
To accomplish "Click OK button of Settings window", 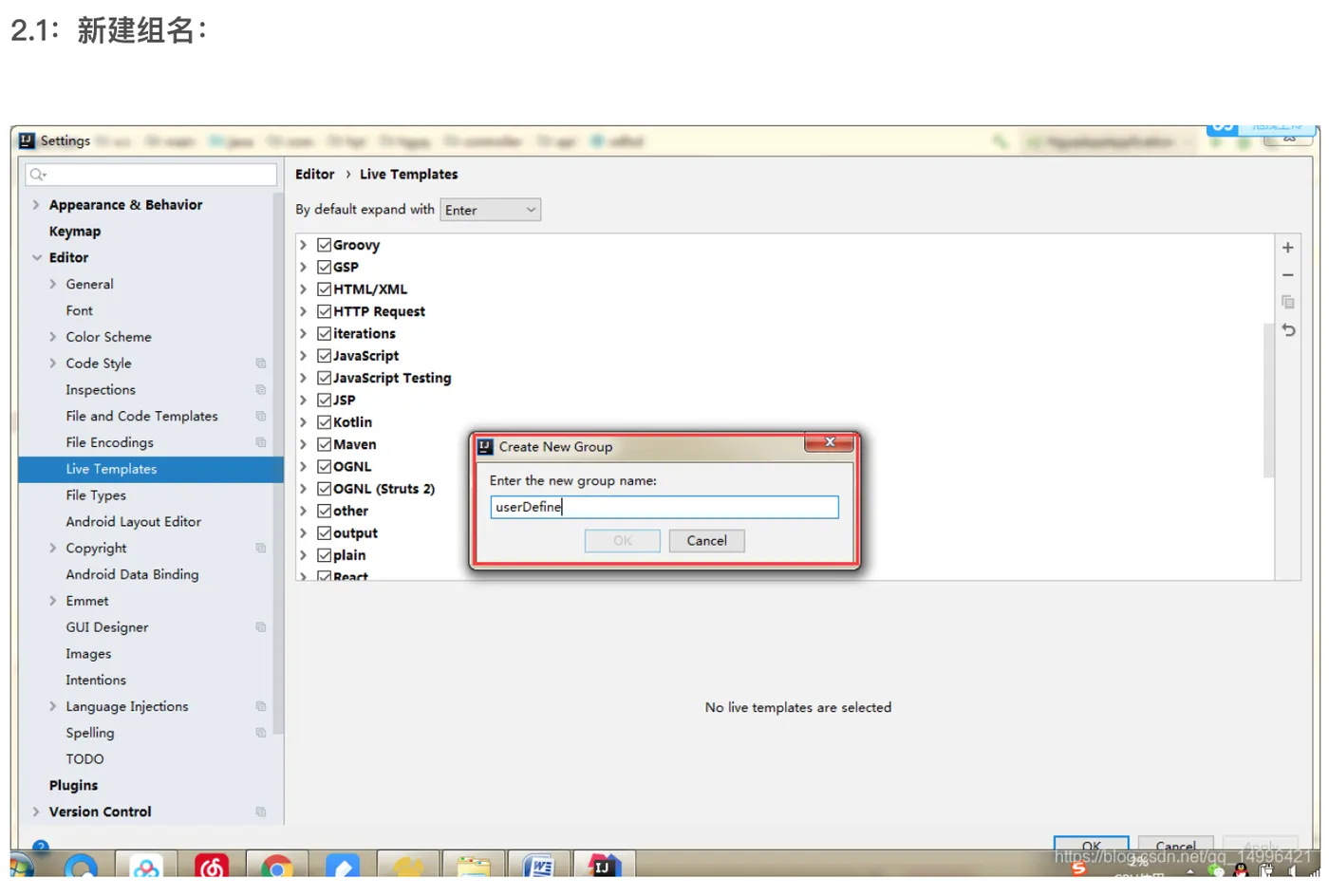I will 1092,844.
